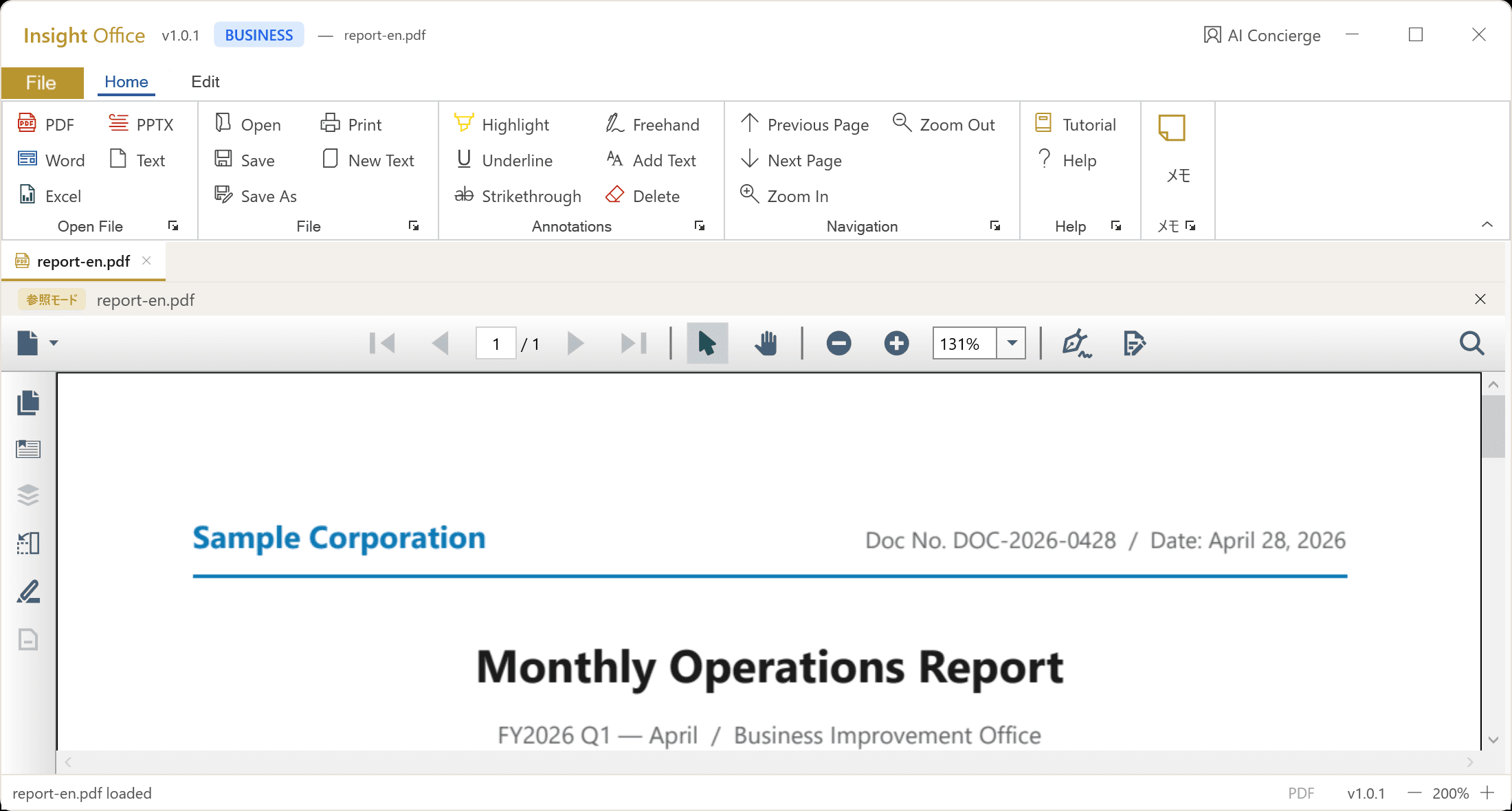Switch to the Edit ribbon tab
Viewport: 1512px width, 811px height.
(205, 82)
